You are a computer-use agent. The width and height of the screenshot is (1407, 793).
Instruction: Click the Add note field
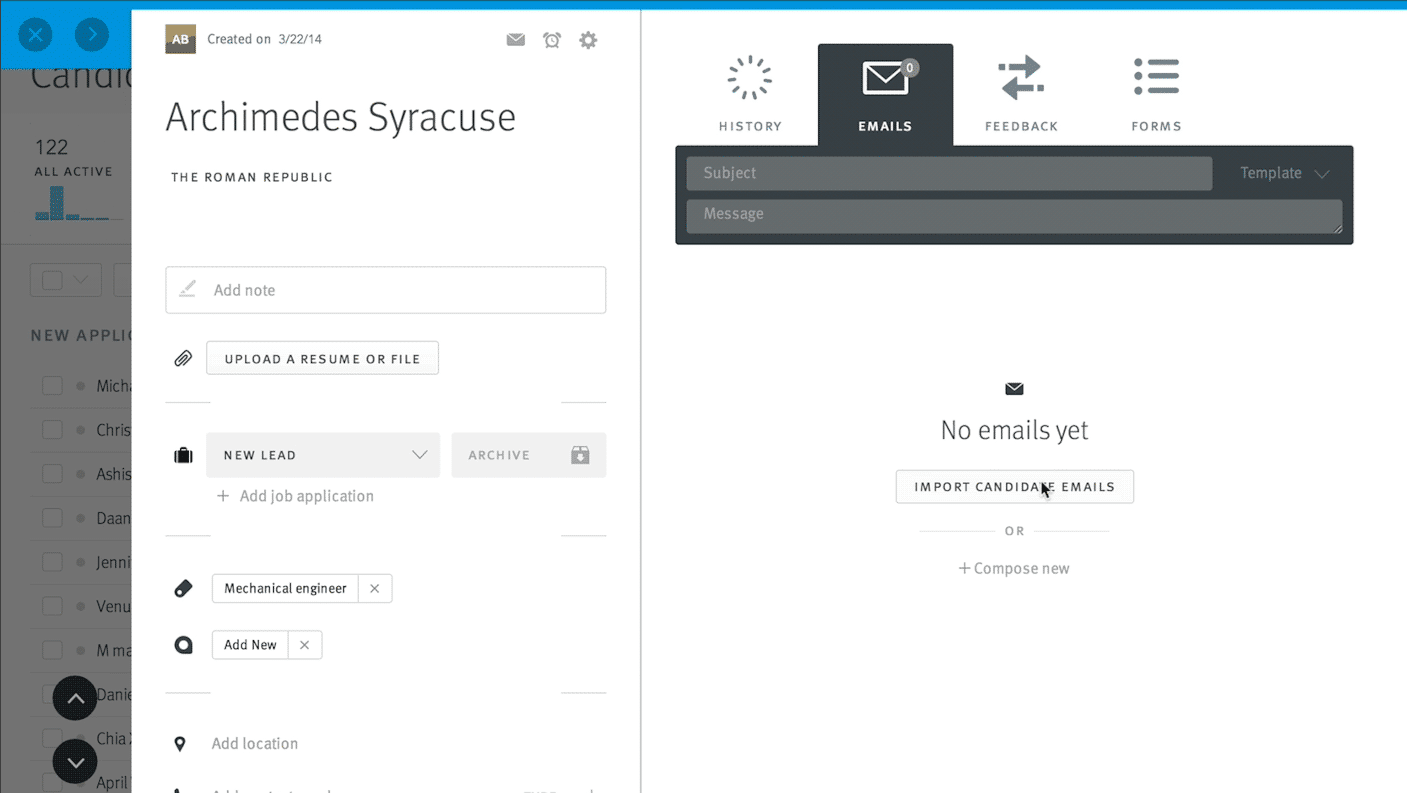[x=386, y=290]
